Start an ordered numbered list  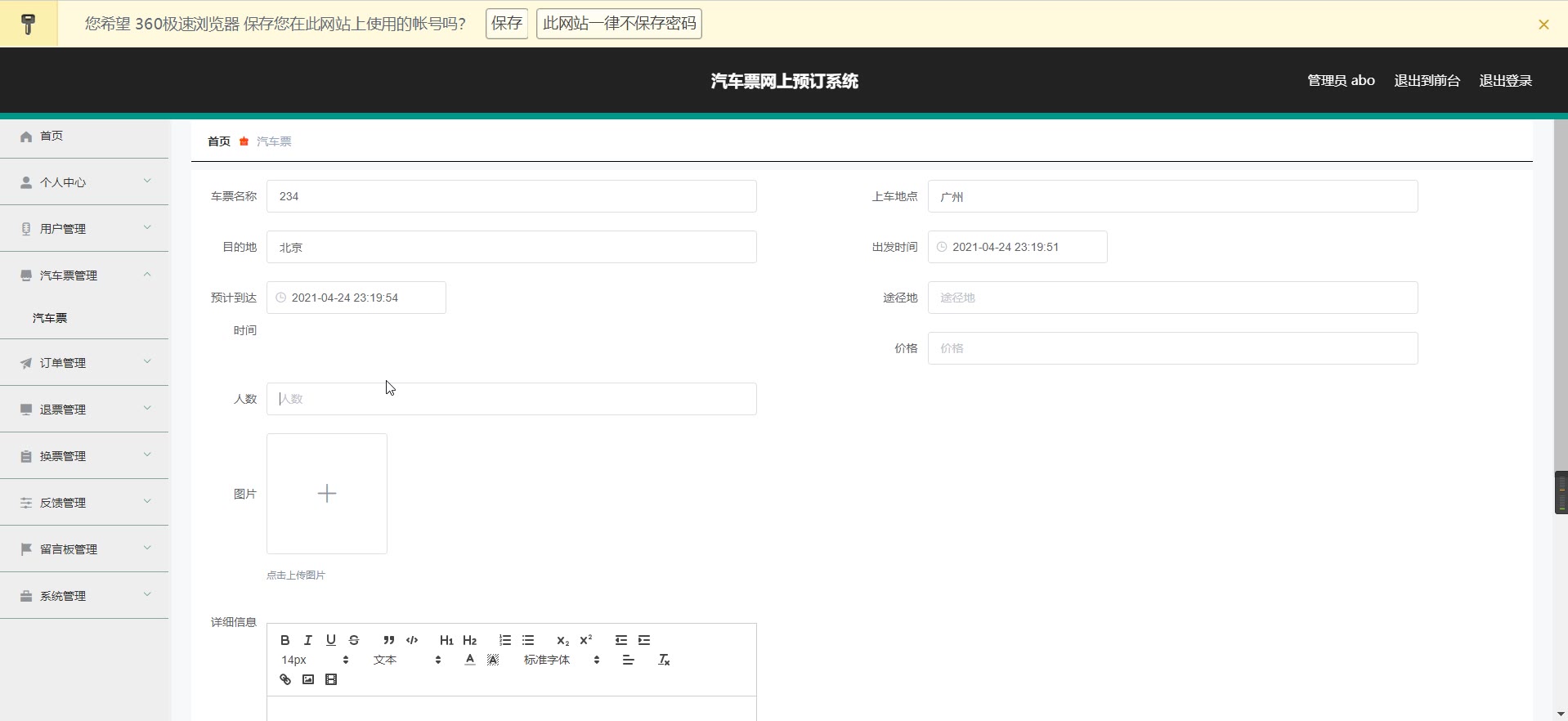pyautogui.click(x=505, y=640)
